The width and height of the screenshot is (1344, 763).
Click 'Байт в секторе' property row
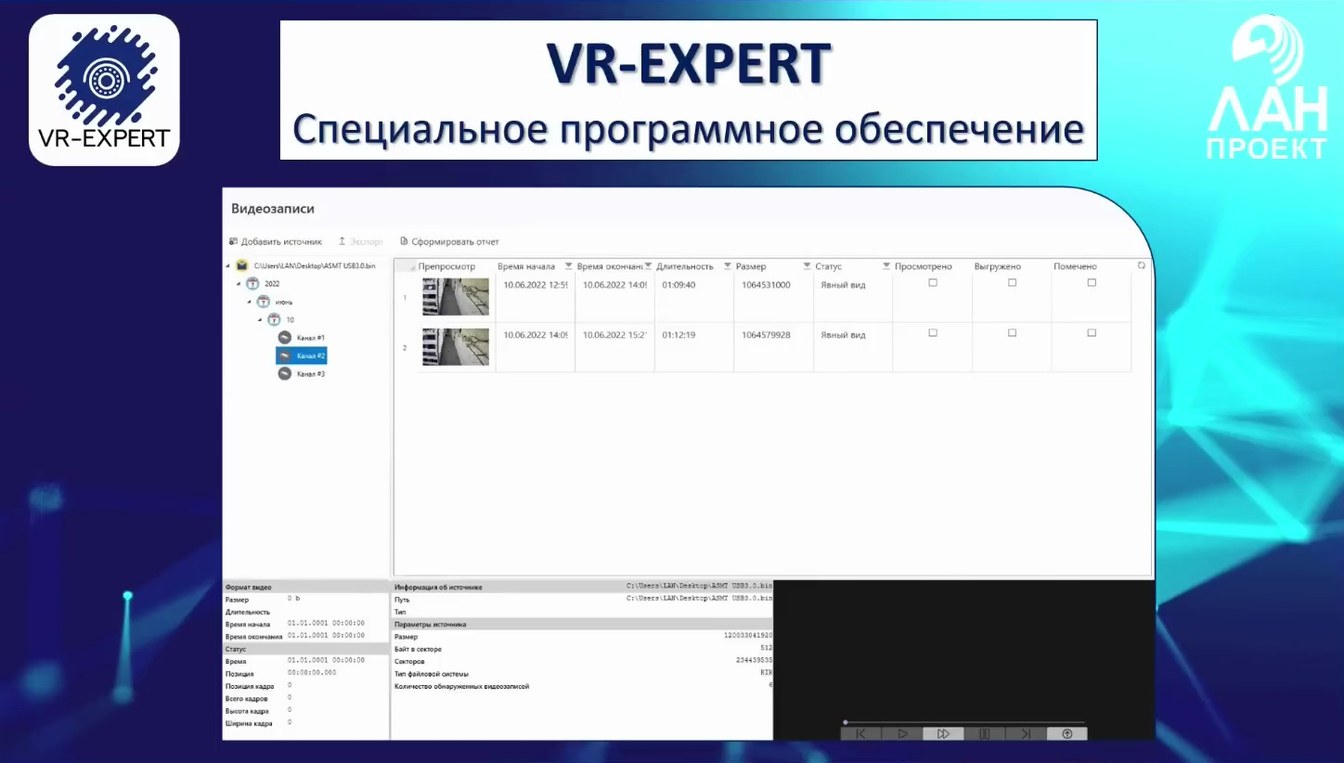582,649
